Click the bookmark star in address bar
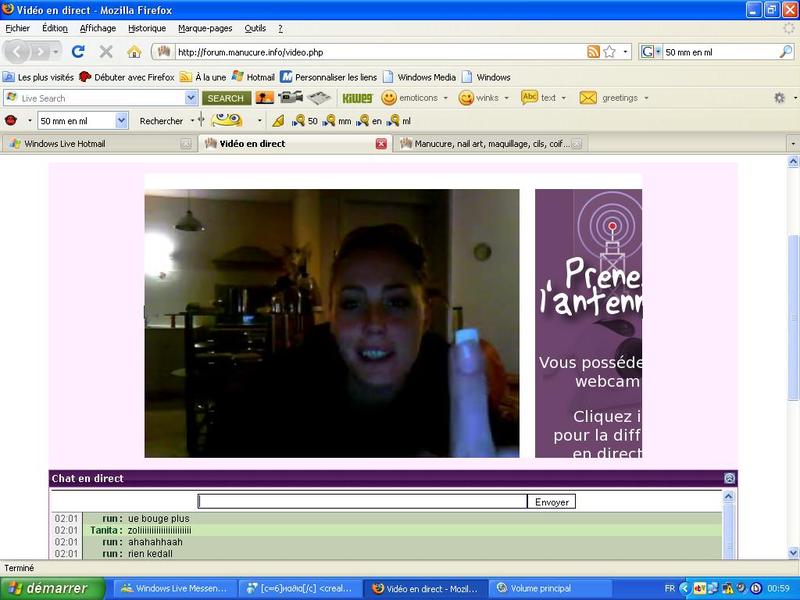The width and height of the screenshot is (800, 600). pos(609,52)
